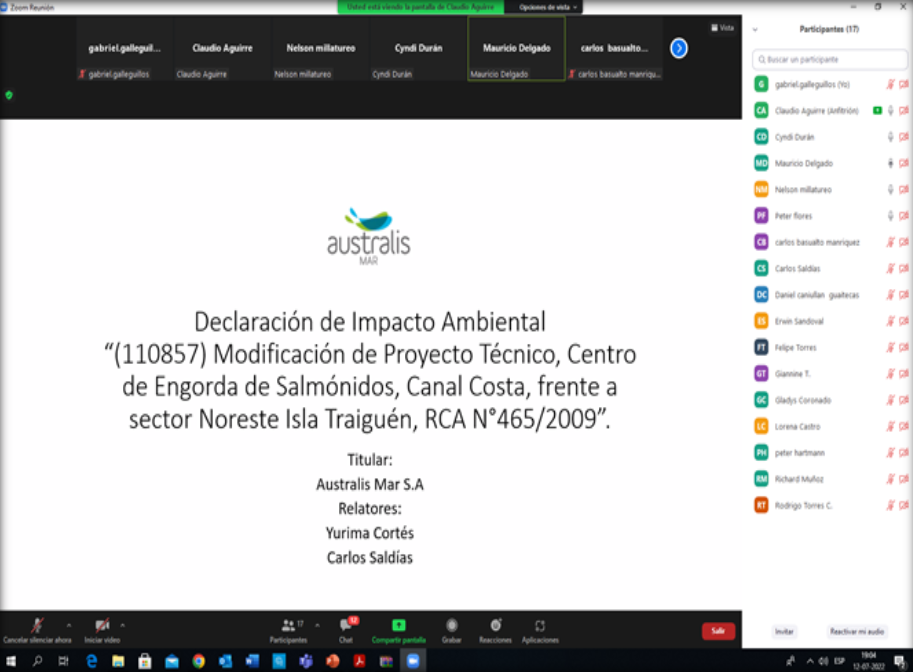
Task: Open the Opciones de vista dropdown
Action: coord(548,7)
